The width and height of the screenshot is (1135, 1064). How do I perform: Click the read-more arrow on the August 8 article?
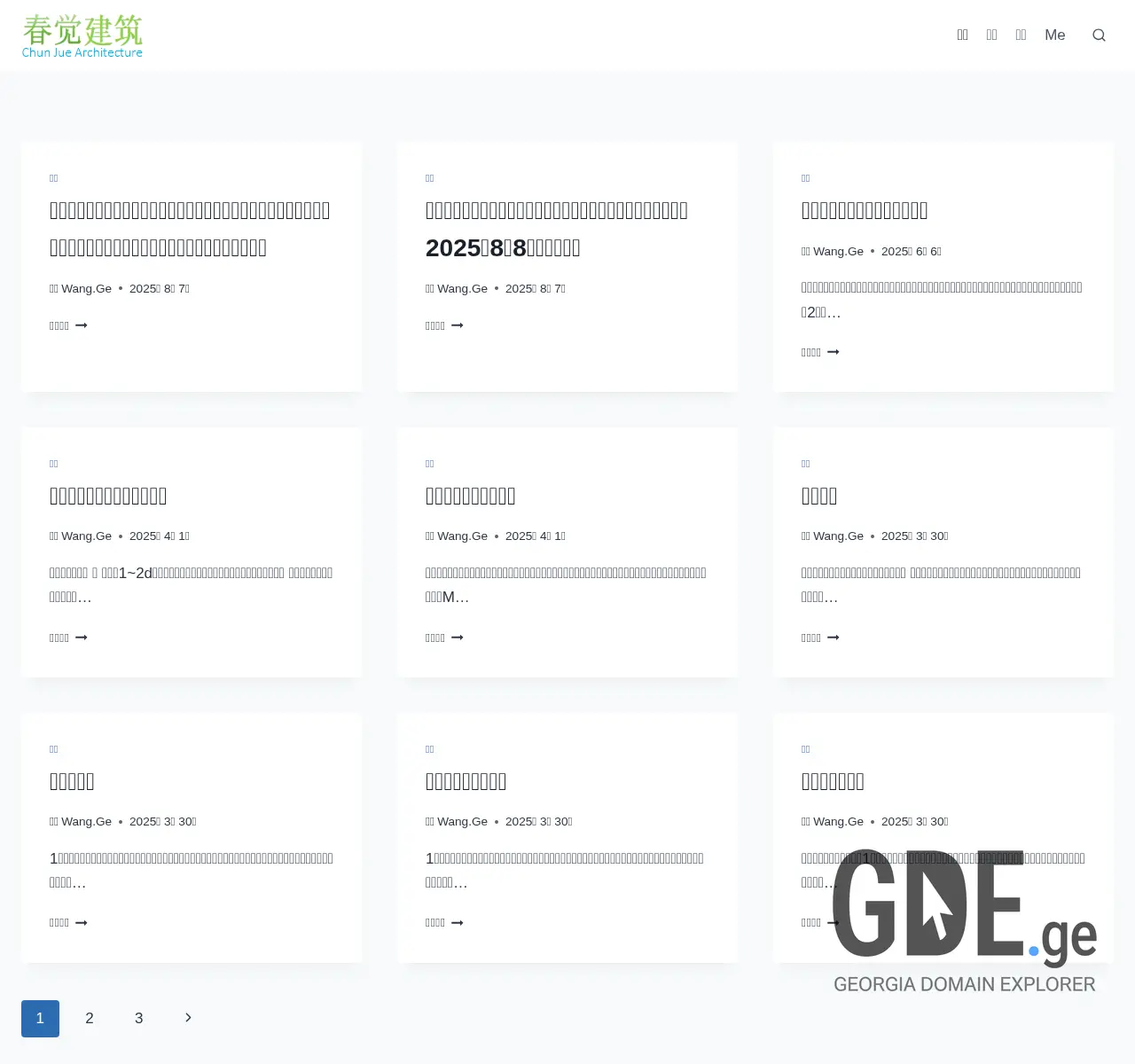[x=444, y=325]
